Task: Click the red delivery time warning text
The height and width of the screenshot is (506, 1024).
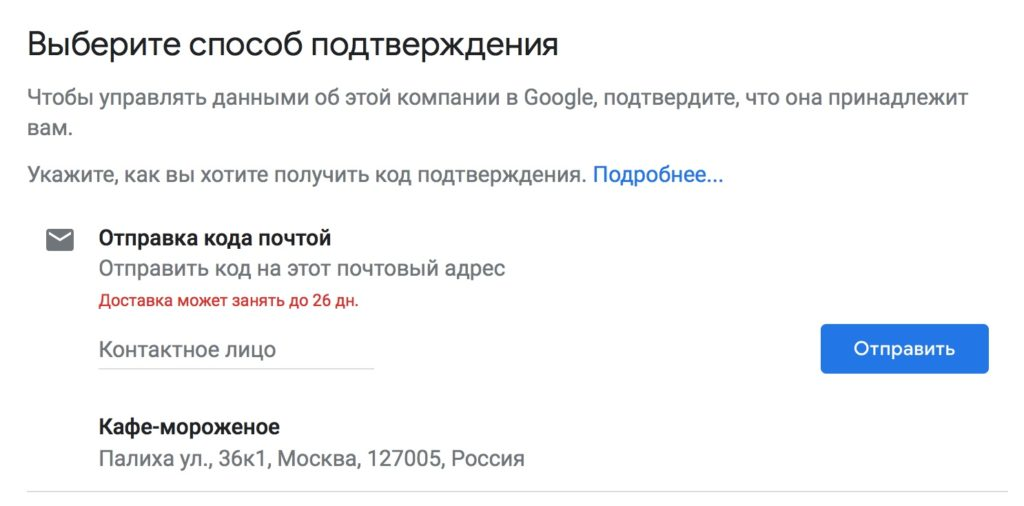Action: (228, 301)
